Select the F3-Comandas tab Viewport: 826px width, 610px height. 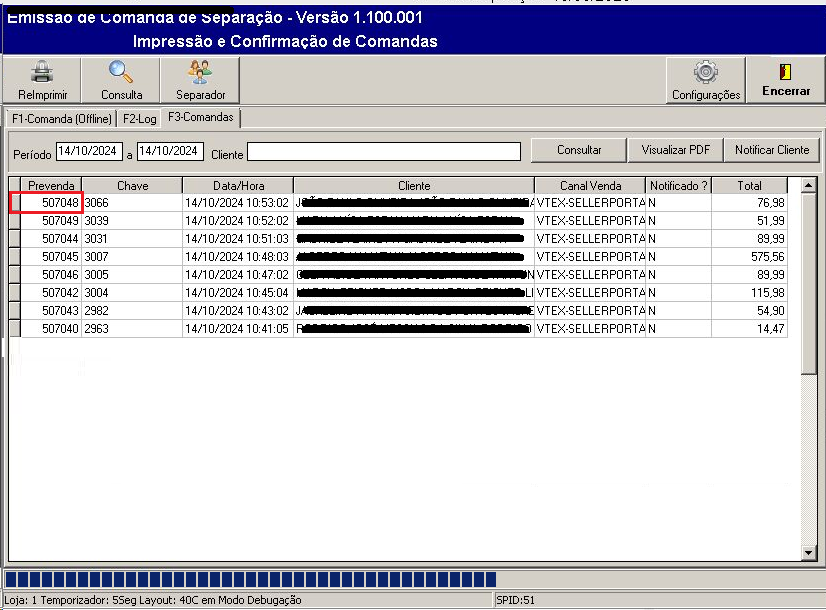point(201,117)
